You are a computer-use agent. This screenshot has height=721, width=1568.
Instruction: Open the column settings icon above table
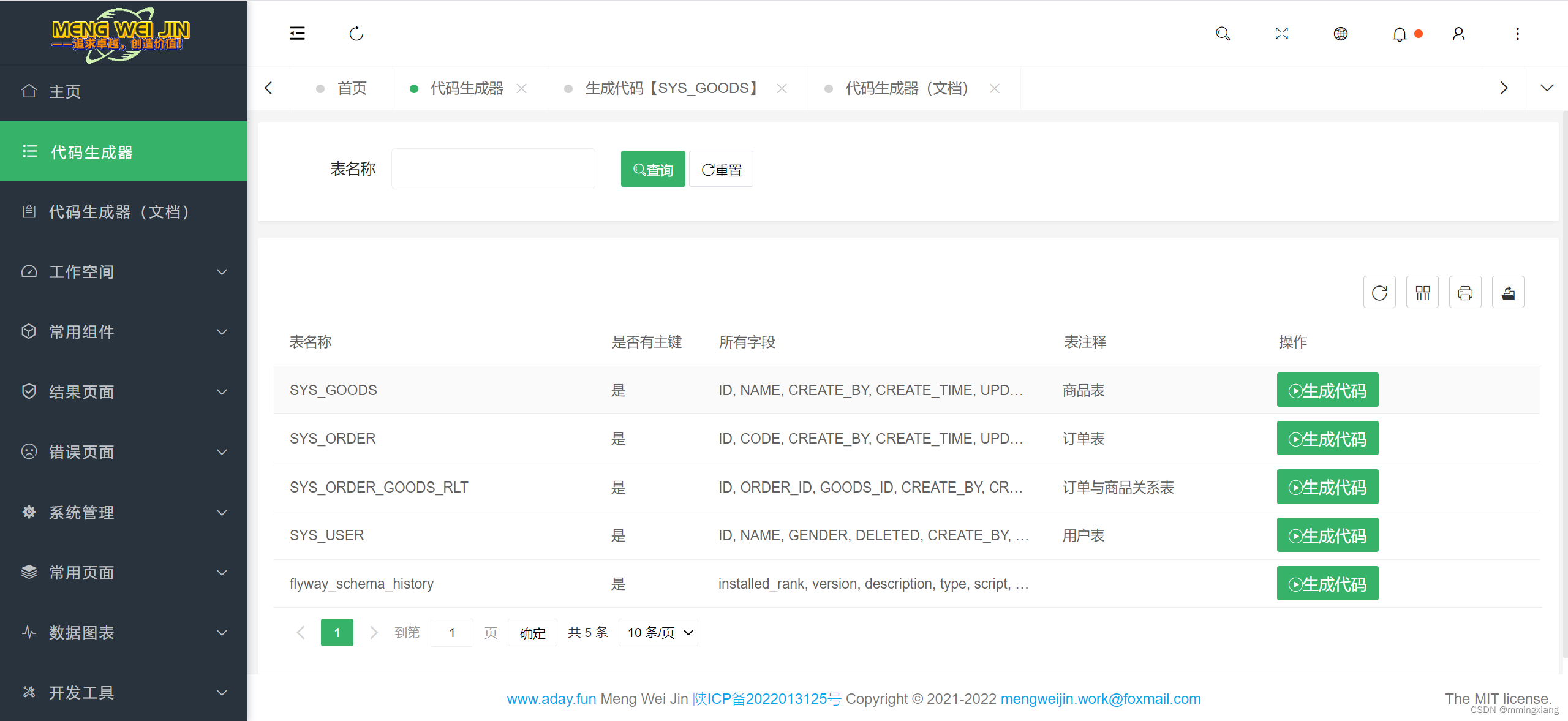click(x=1422, y=292)
